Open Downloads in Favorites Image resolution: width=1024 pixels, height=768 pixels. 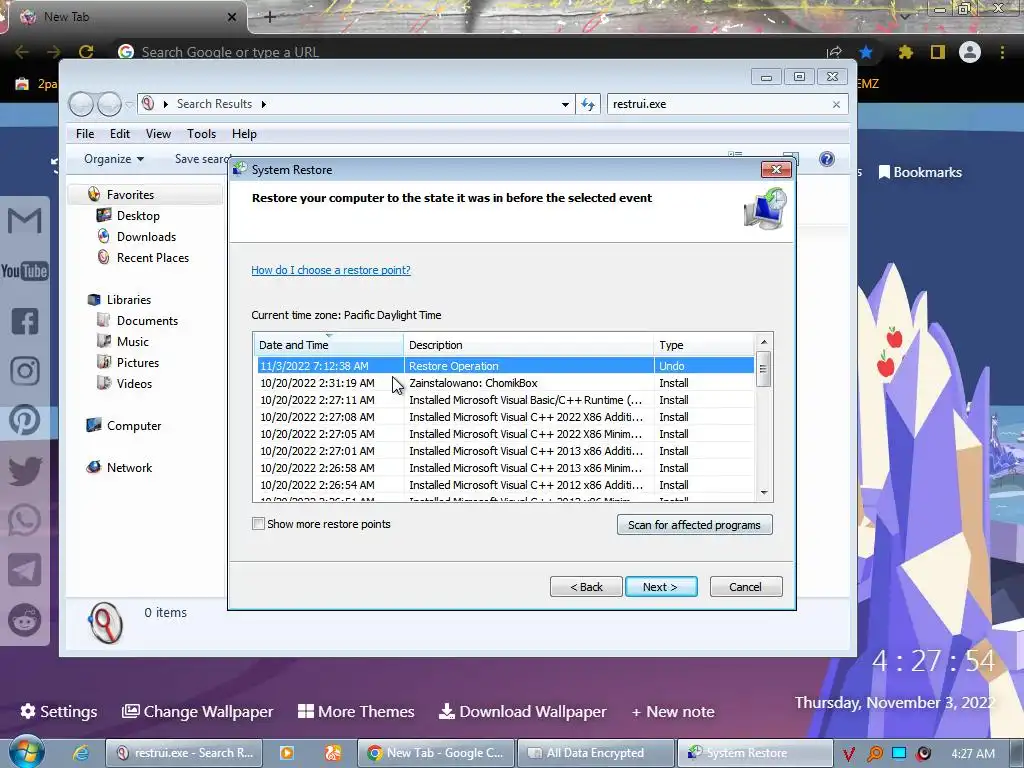[146, 236]
